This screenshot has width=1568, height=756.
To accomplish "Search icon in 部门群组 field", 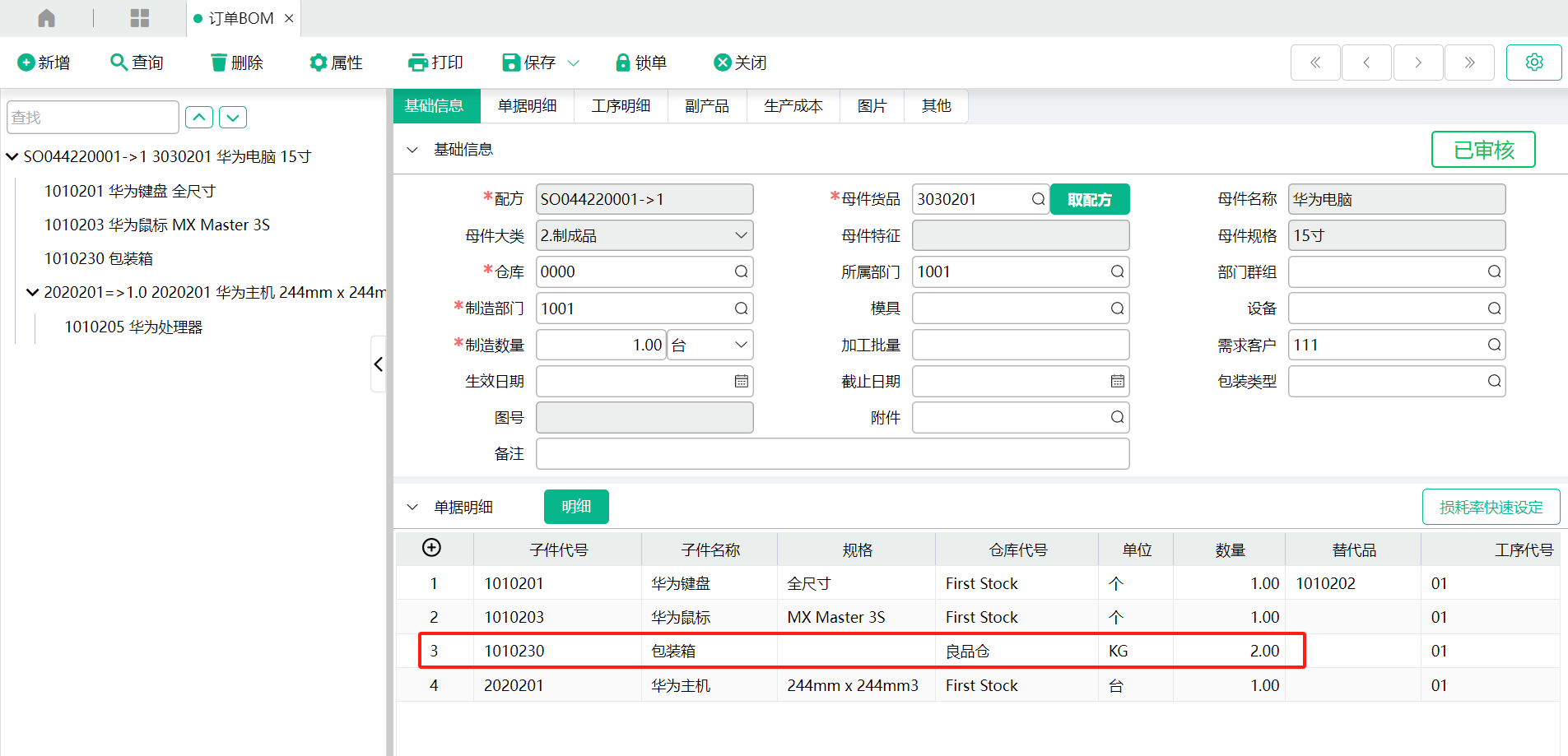I will pyautogui.click(x=1494, y=271).
